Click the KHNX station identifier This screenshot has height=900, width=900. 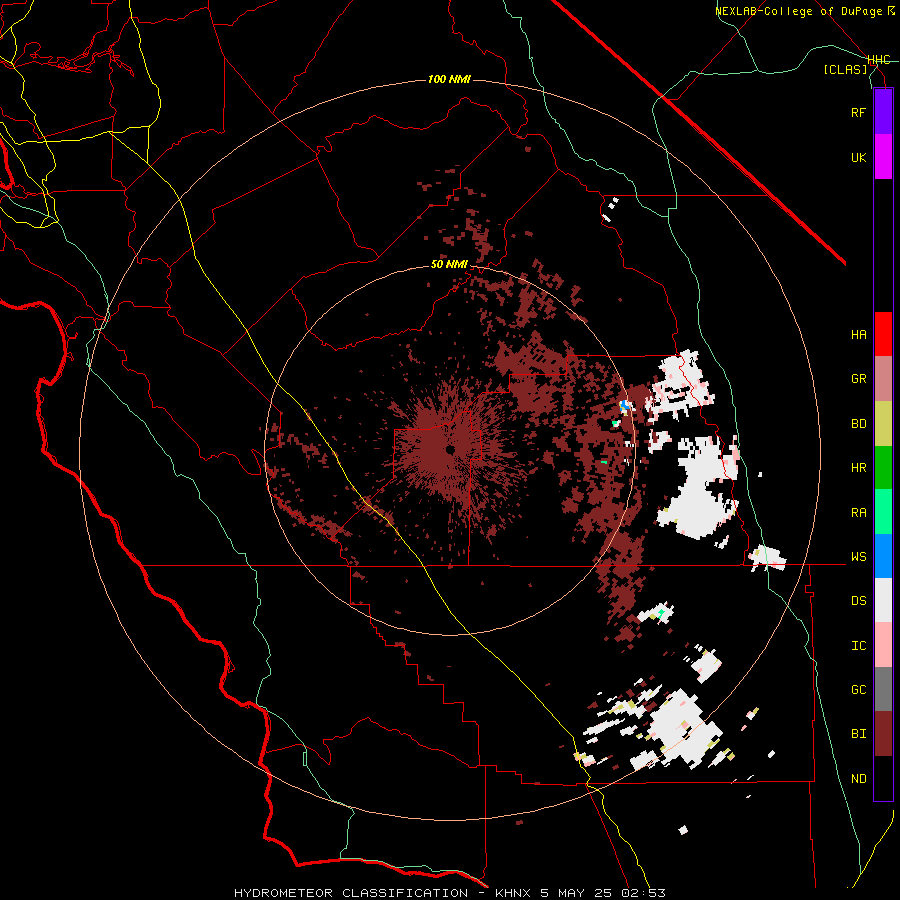pyautogui.click(x=514, y=893)
